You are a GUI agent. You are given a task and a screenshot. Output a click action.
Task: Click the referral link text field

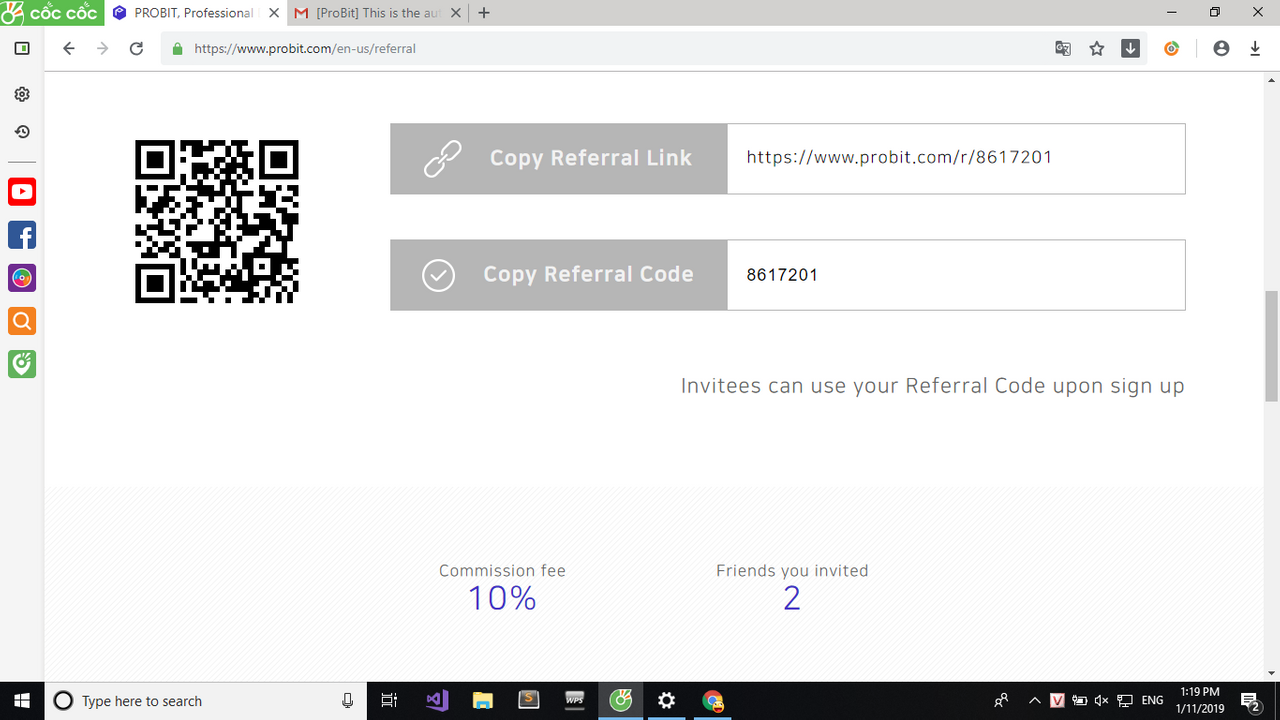tap(956, 158)
